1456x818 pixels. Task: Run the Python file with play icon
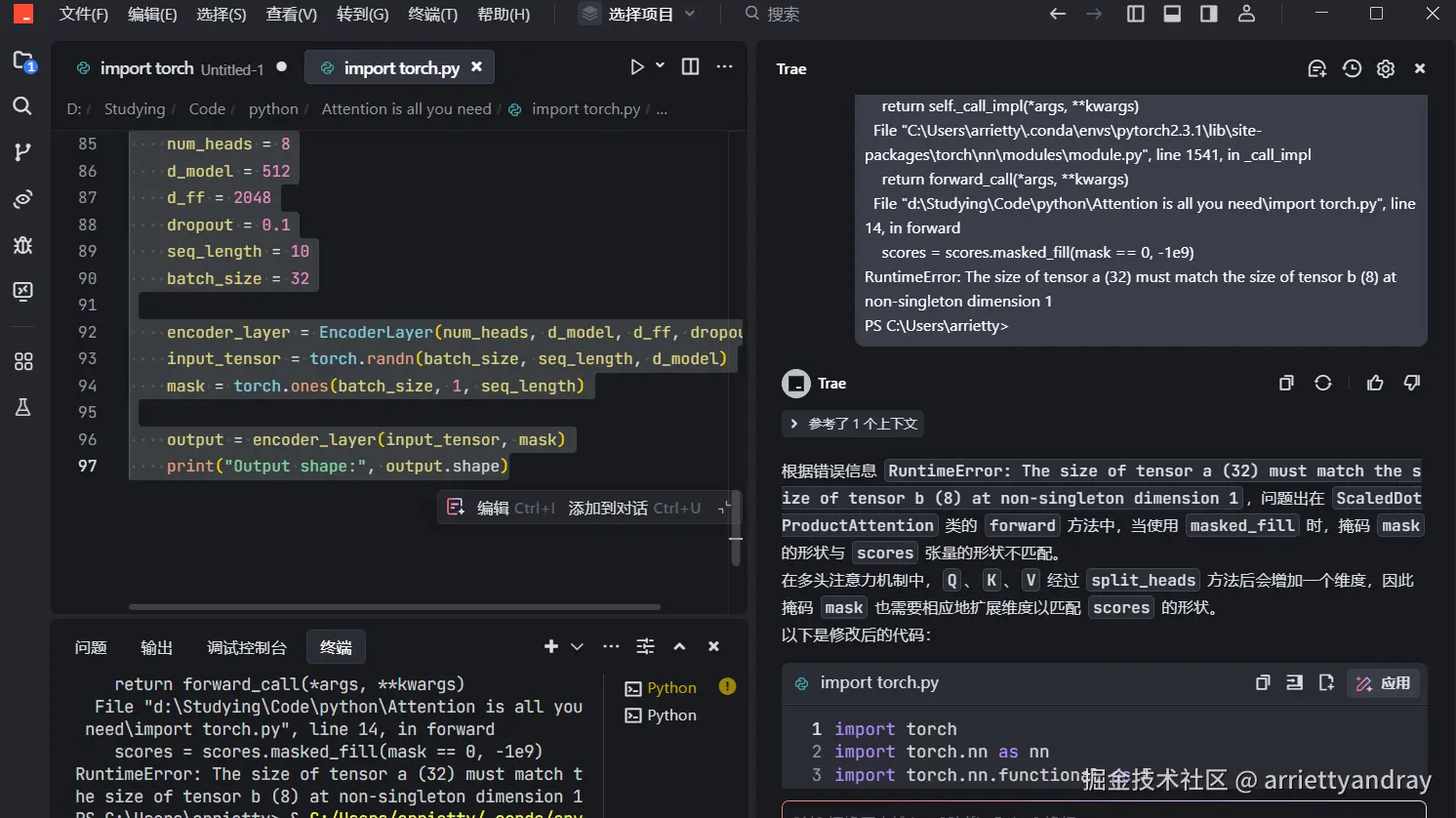pos(636,66)
